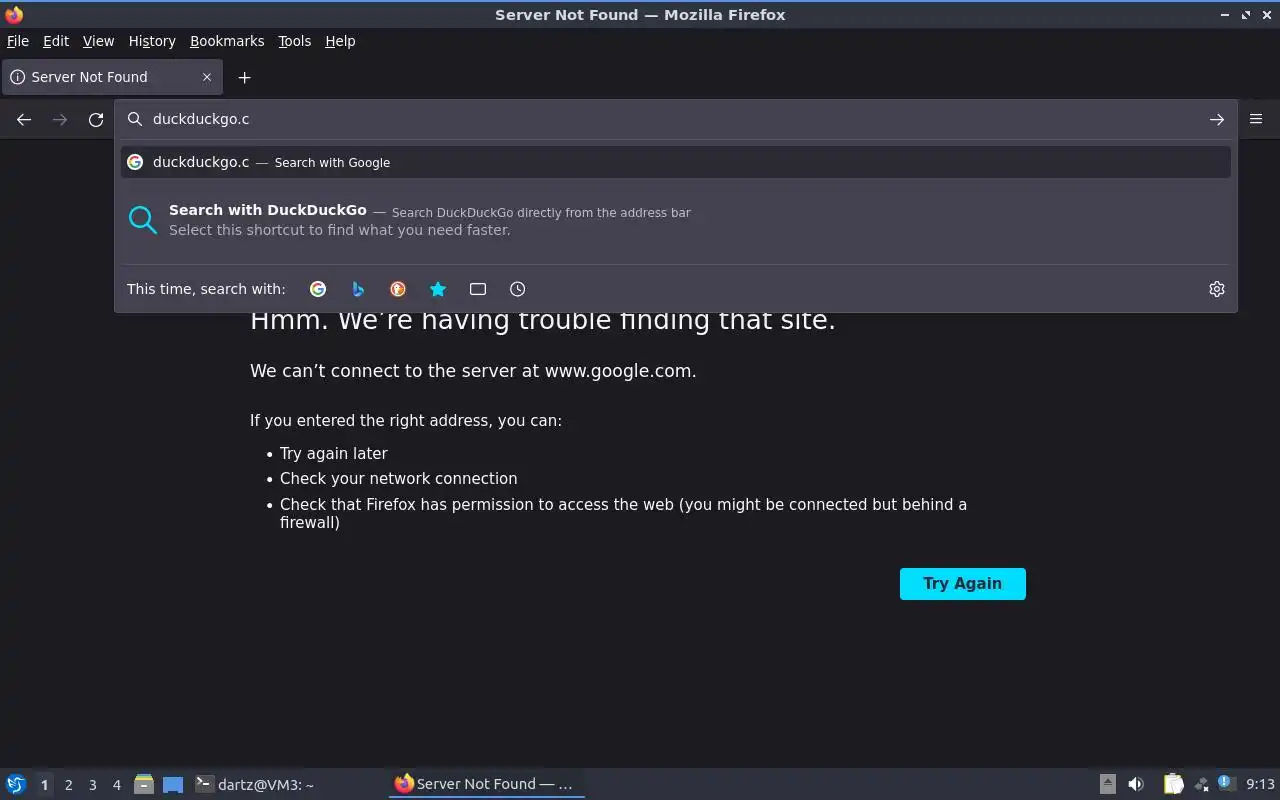
Task: Open file manager icon in taskbar
Action: (143, 784)
